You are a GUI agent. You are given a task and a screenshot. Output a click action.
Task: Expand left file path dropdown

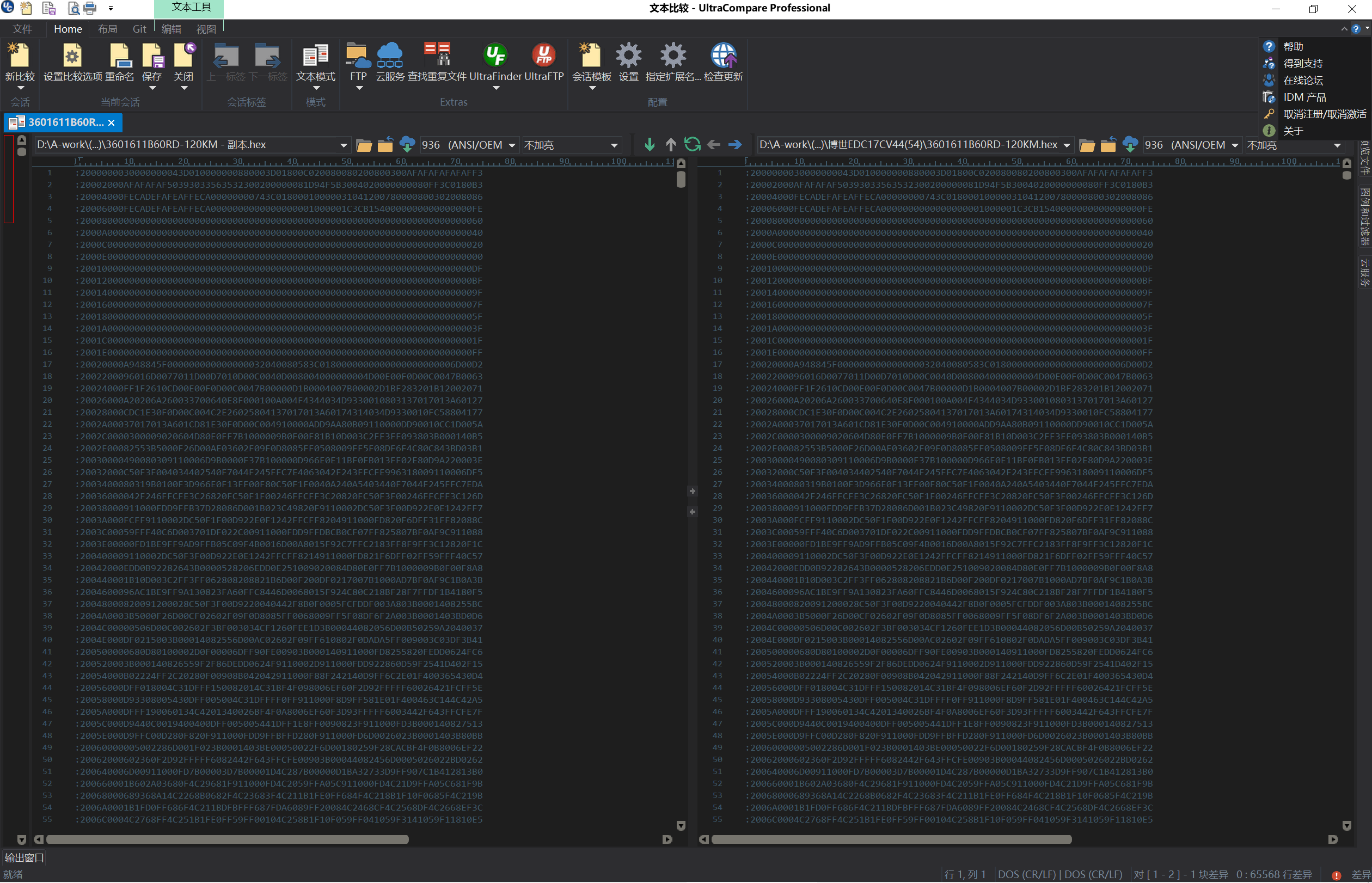click(x=343, y=146)
